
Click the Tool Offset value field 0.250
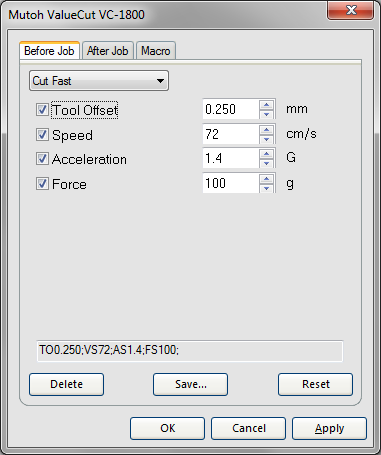231,109
